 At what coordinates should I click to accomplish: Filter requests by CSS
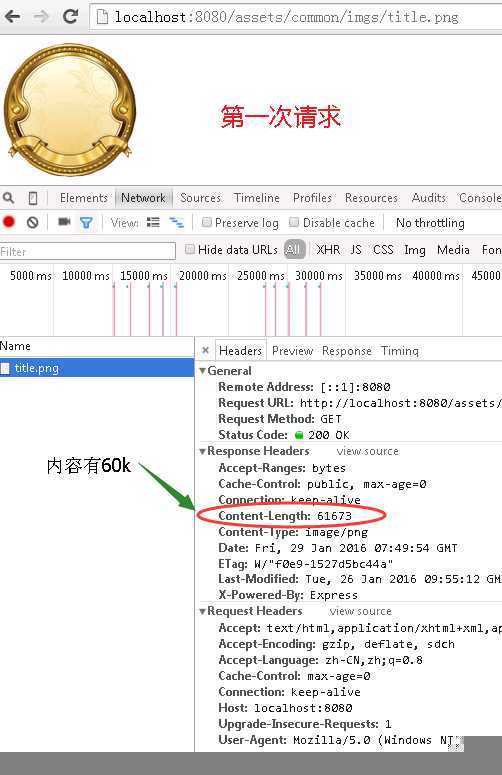(x=383, y=250)
